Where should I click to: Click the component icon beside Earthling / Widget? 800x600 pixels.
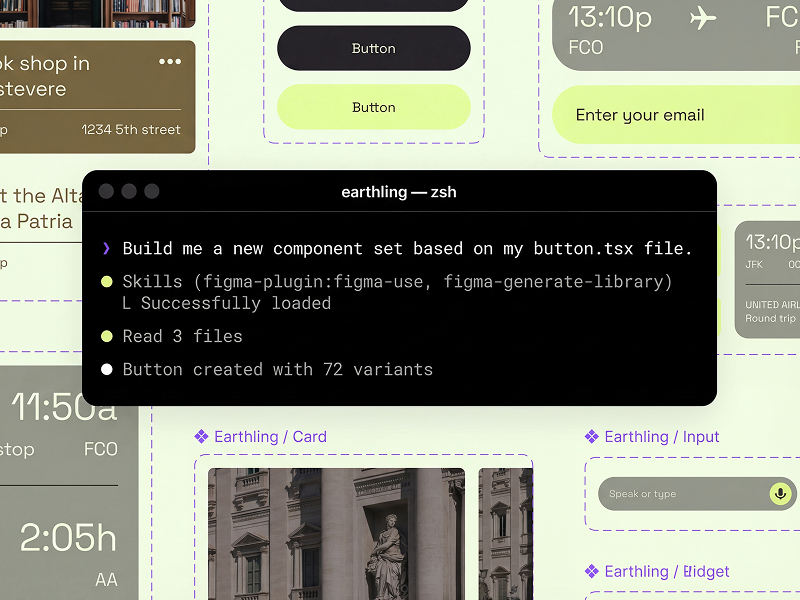592,572
